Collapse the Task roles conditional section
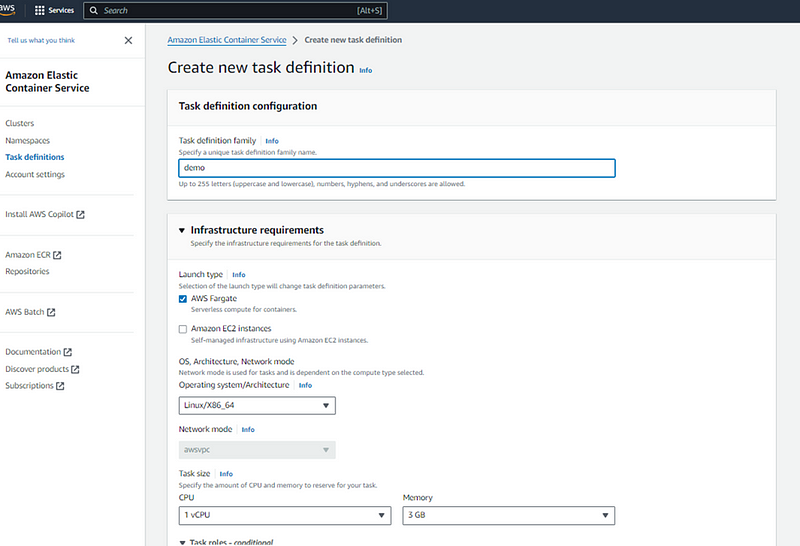 click(x=182, y=542)
